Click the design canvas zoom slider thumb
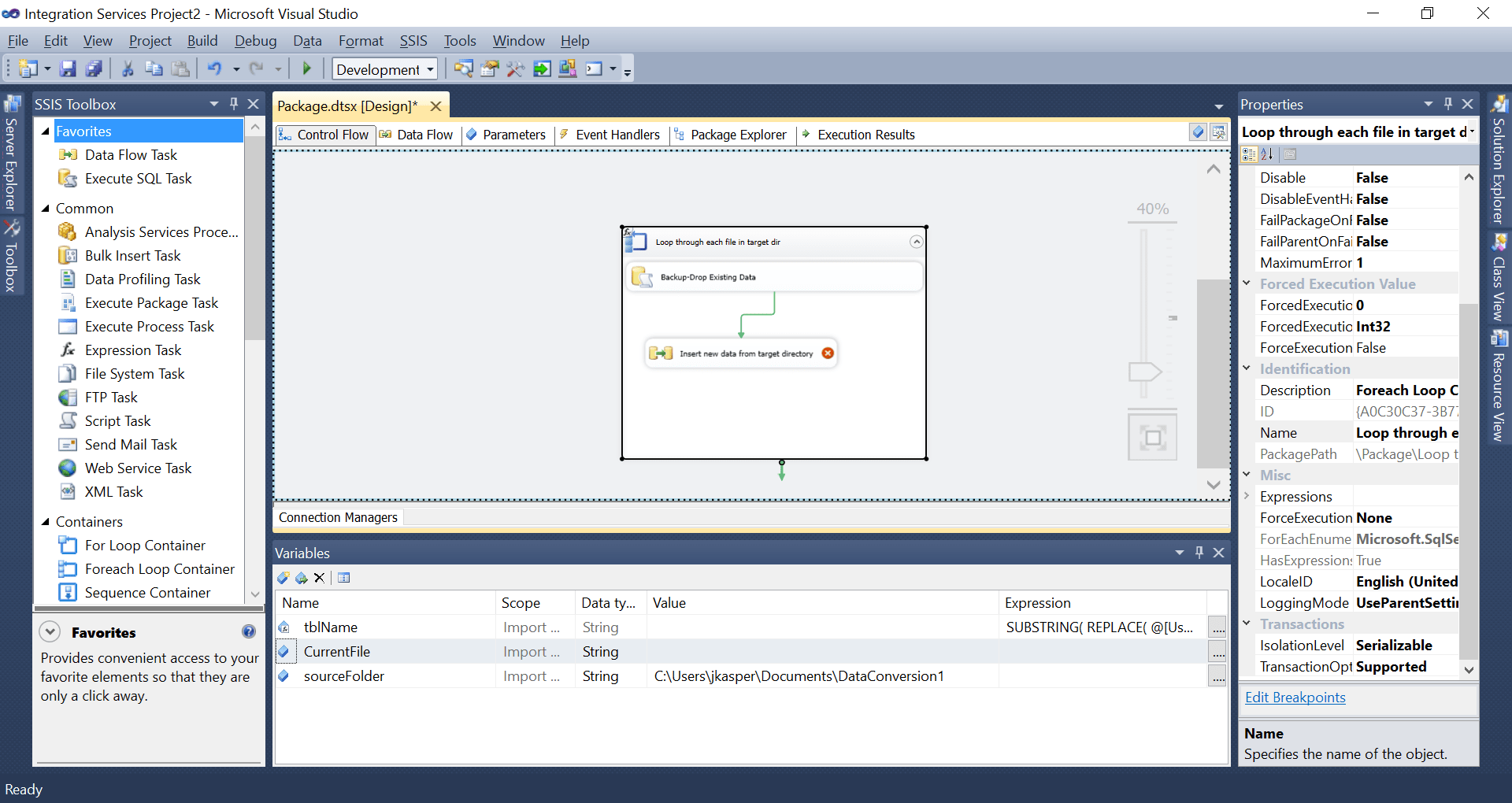Viewport: 1512px width, 803px height. click(1145, 372)
